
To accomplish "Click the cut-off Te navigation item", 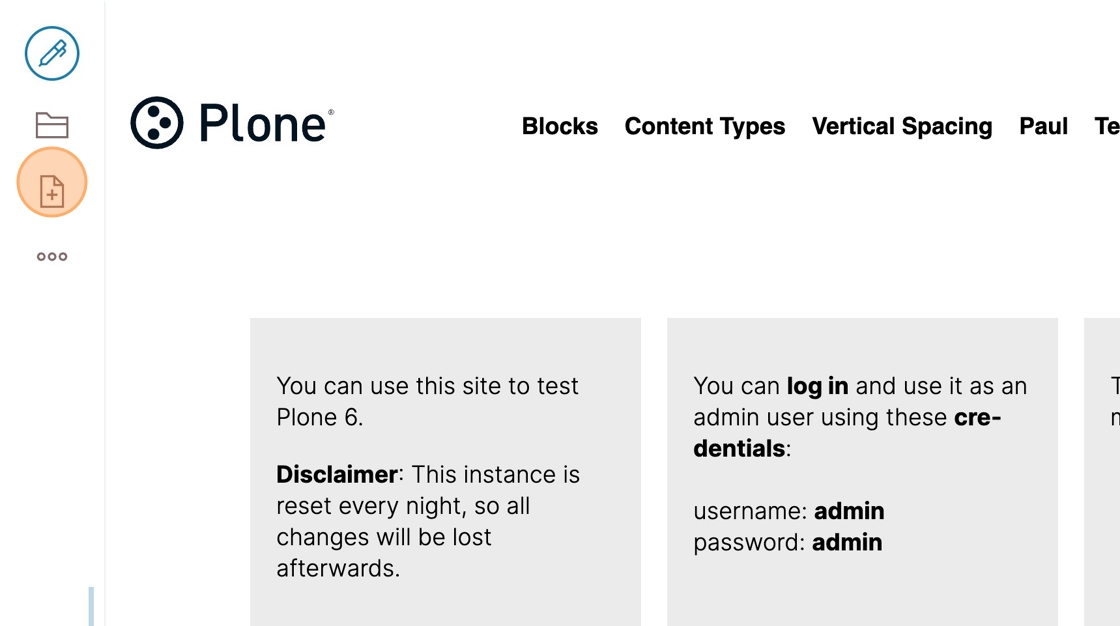I will tap(1107, 126).
